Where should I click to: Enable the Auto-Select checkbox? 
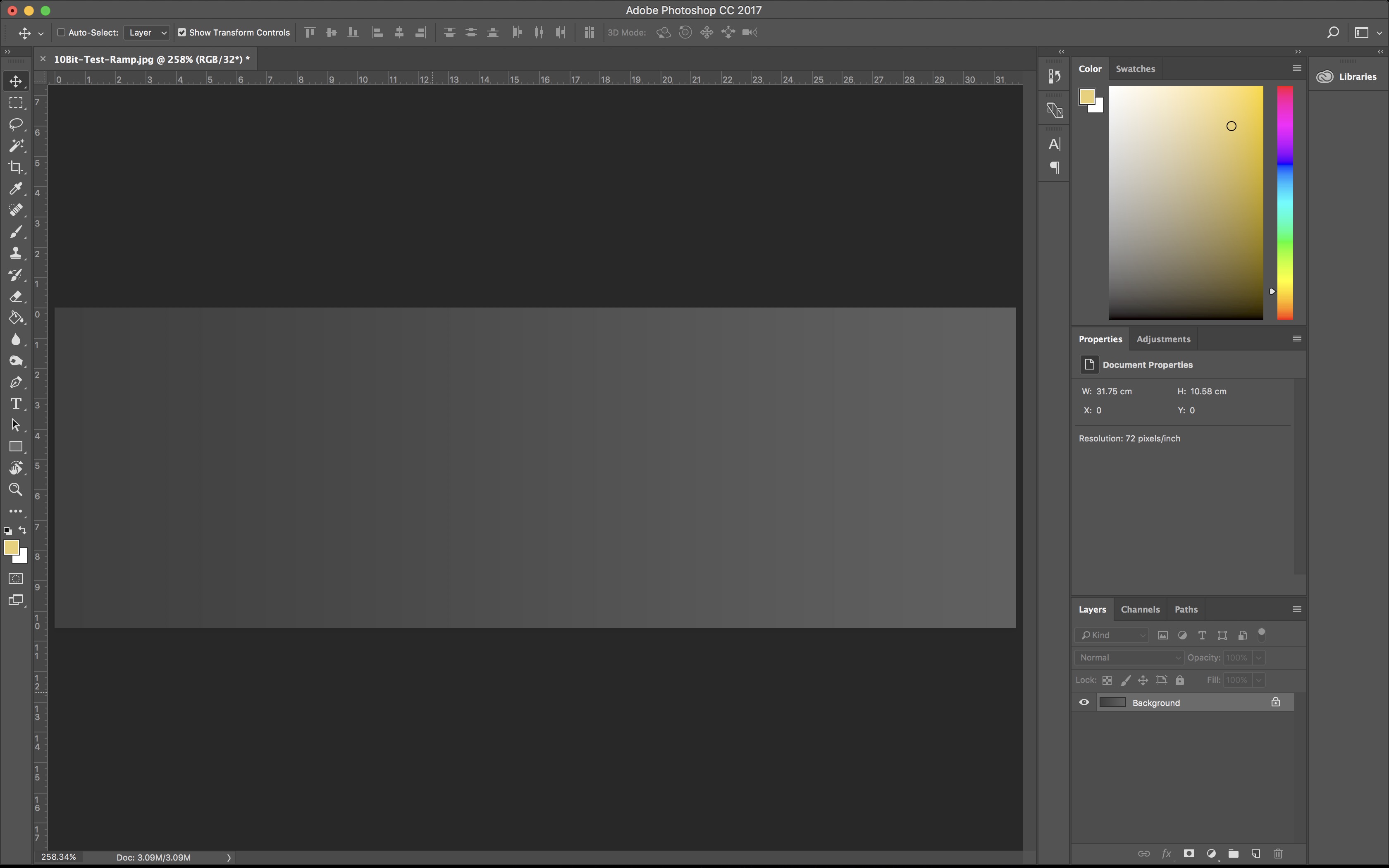[61, 33]
